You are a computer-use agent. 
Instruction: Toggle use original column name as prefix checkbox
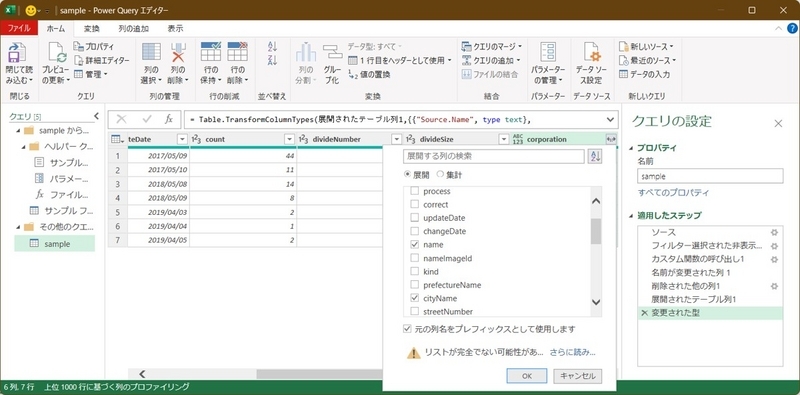pyautogui.click(x=407, y=329)
